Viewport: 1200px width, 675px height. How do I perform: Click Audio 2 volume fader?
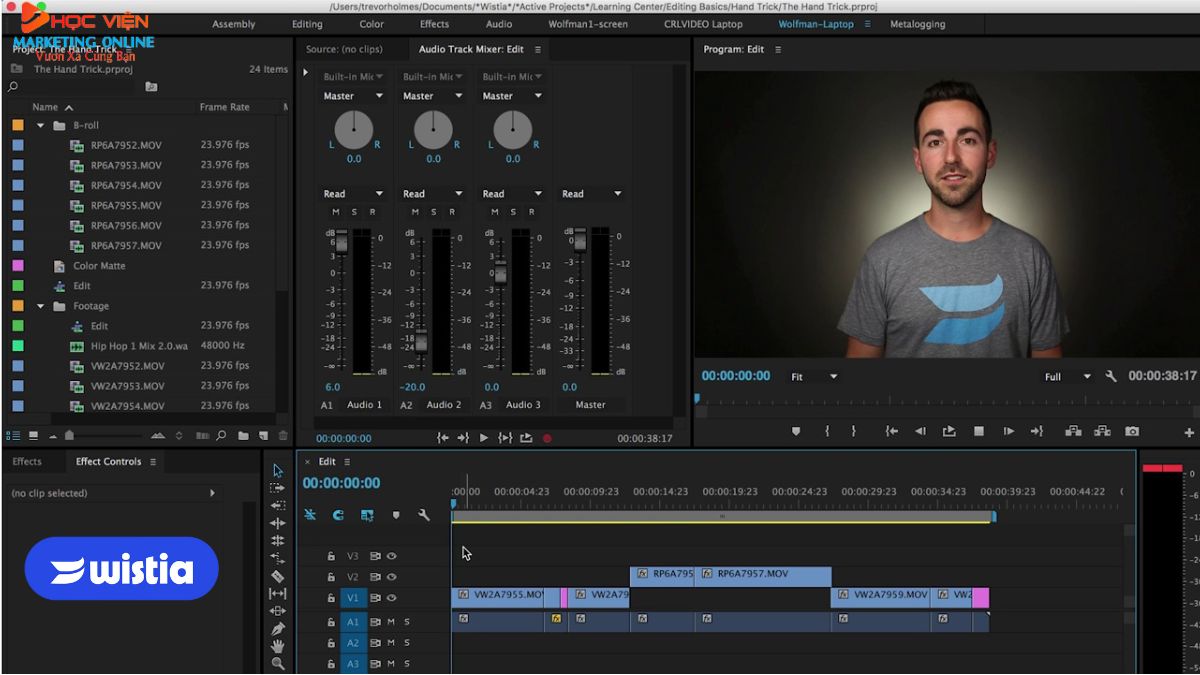421,340
